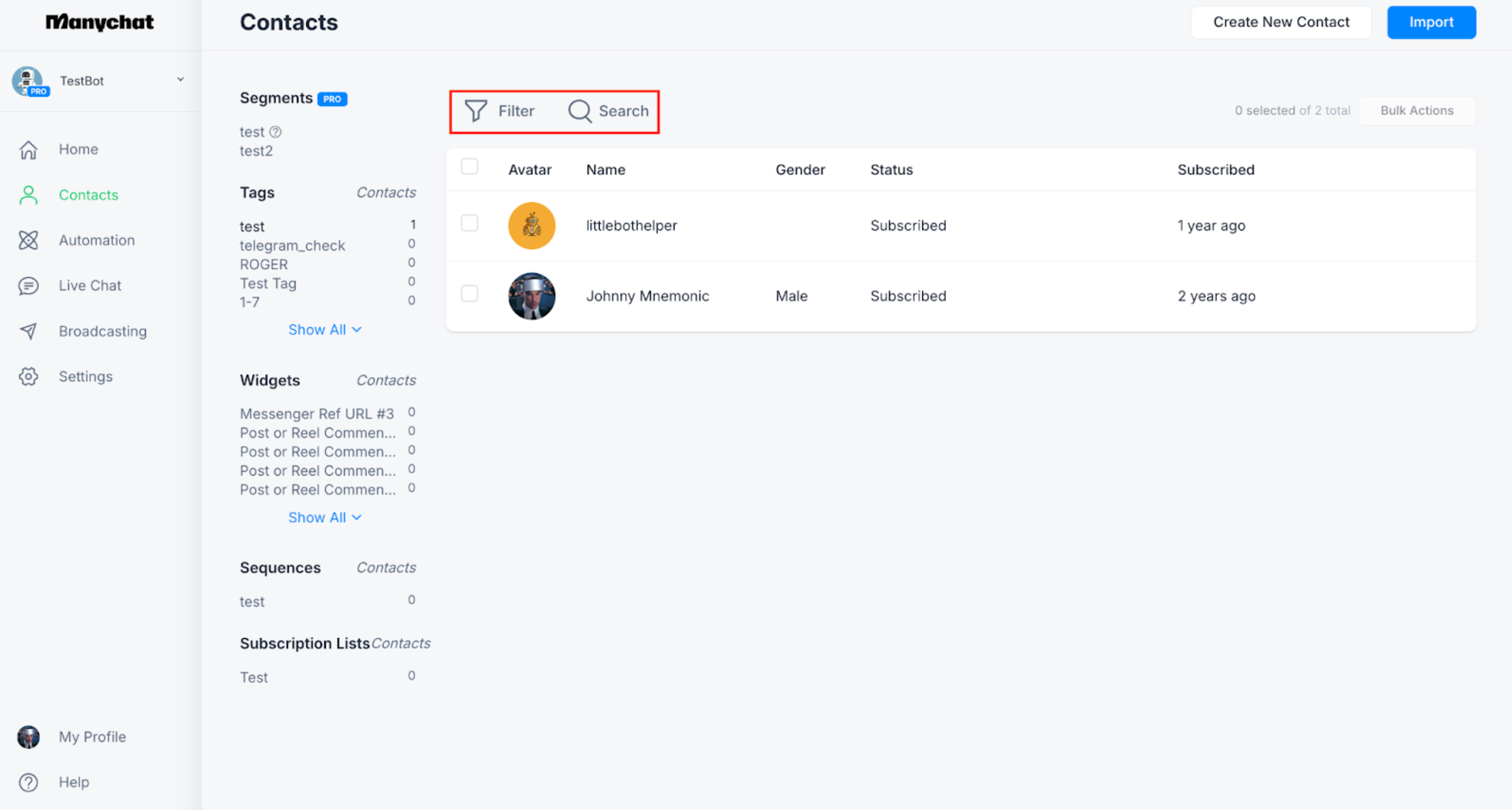Open My Profile in the sidebar
This screenshot has height=810, width=1512.
click(x=92, y=736)
